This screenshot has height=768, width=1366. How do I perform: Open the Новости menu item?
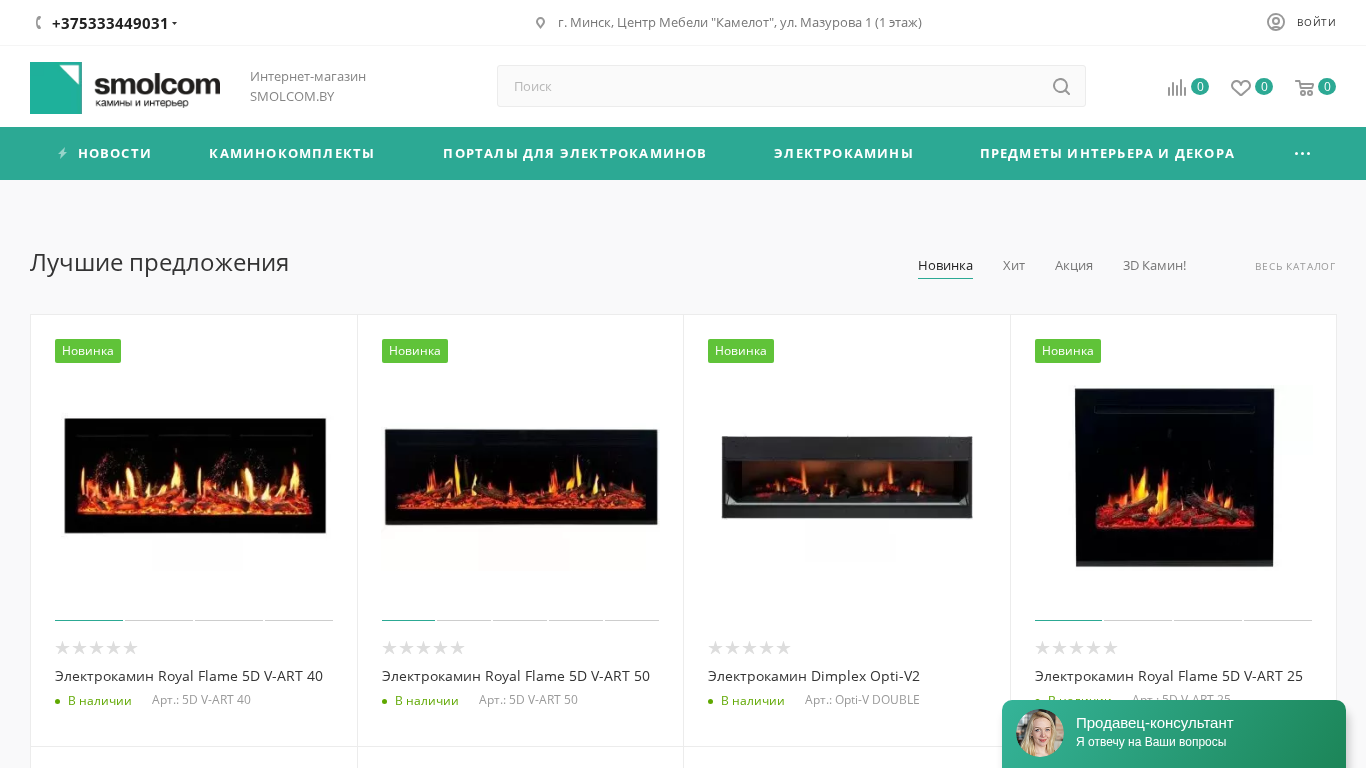(115, 154)
